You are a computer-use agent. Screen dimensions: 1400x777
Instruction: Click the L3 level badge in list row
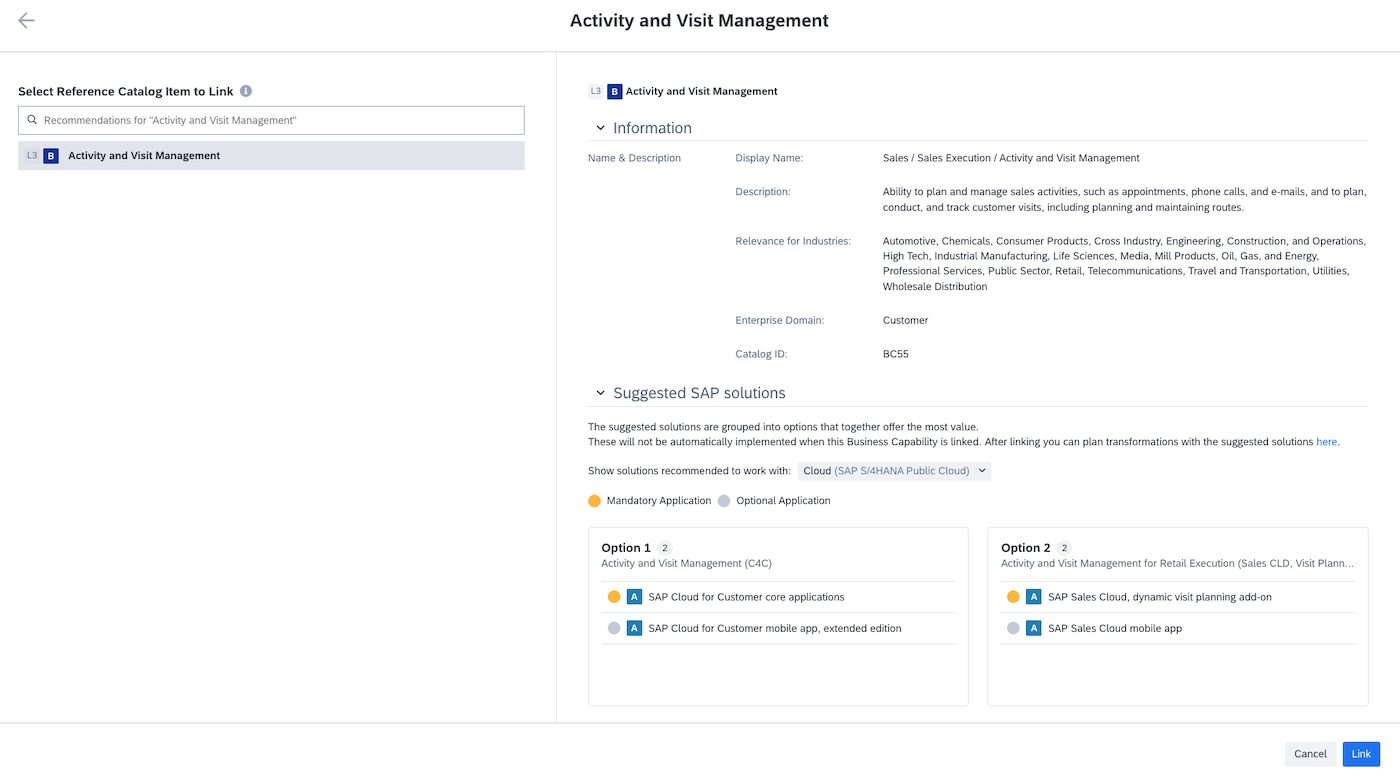click(x=32, y=156)
